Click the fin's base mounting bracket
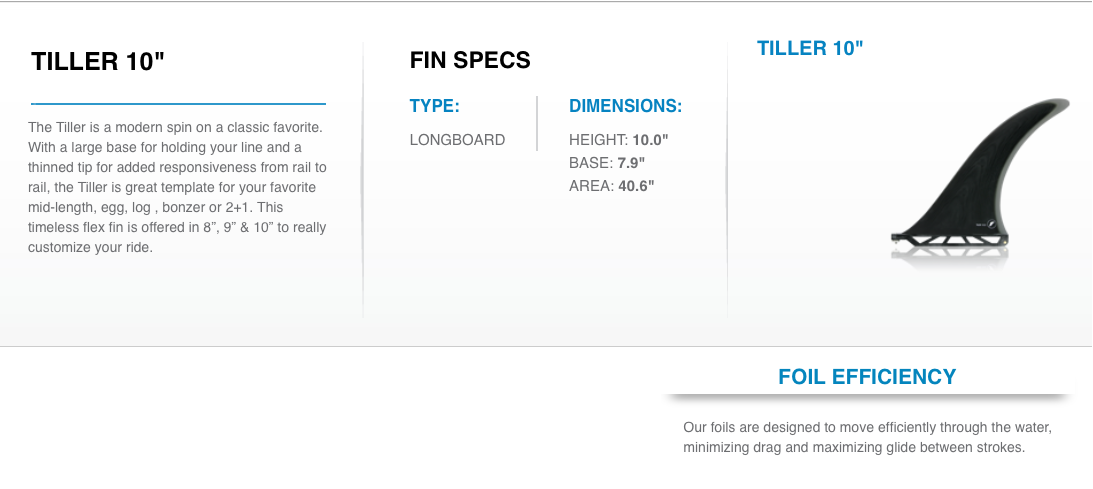Screen dimensions: 1093x489 point(949,240)
